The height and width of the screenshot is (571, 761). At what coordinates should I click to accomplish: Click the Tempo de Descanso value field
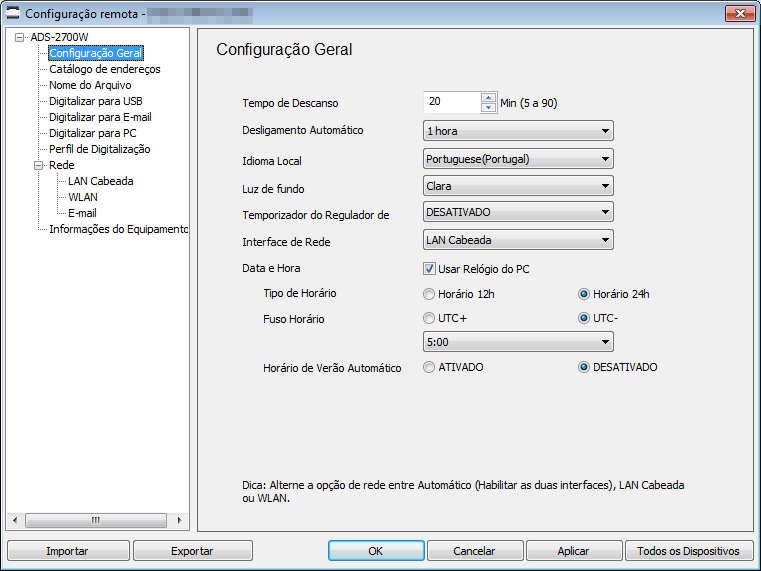coord(452,102)
